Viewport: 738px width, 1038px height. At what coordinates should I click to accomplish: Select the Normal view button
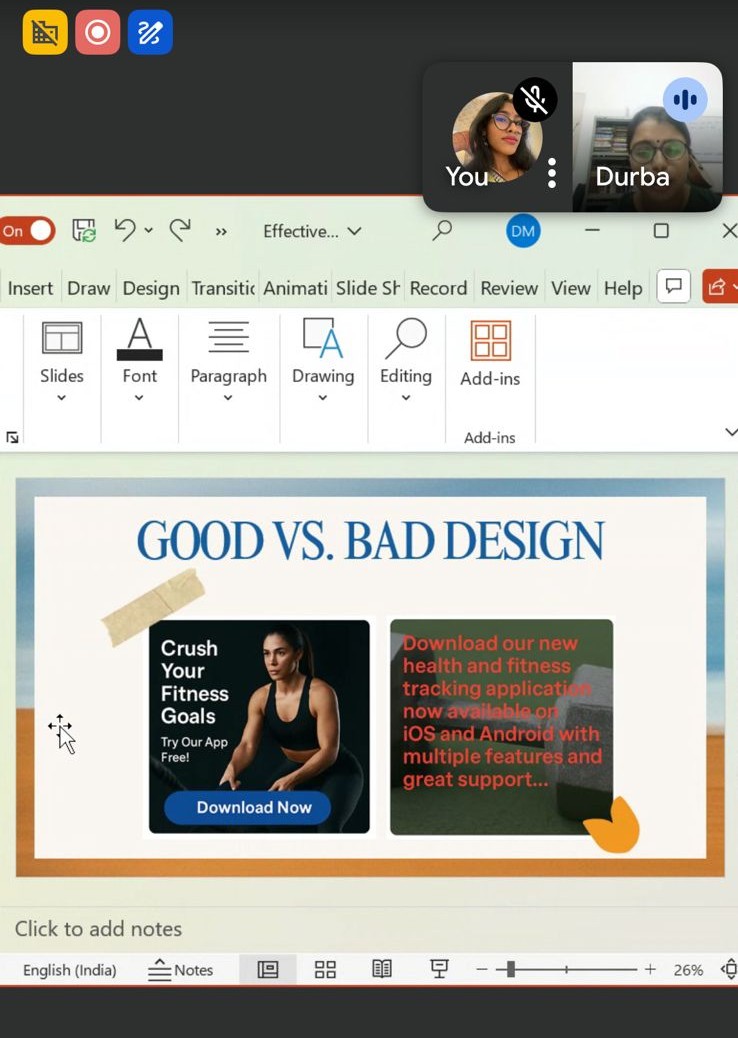267,969
